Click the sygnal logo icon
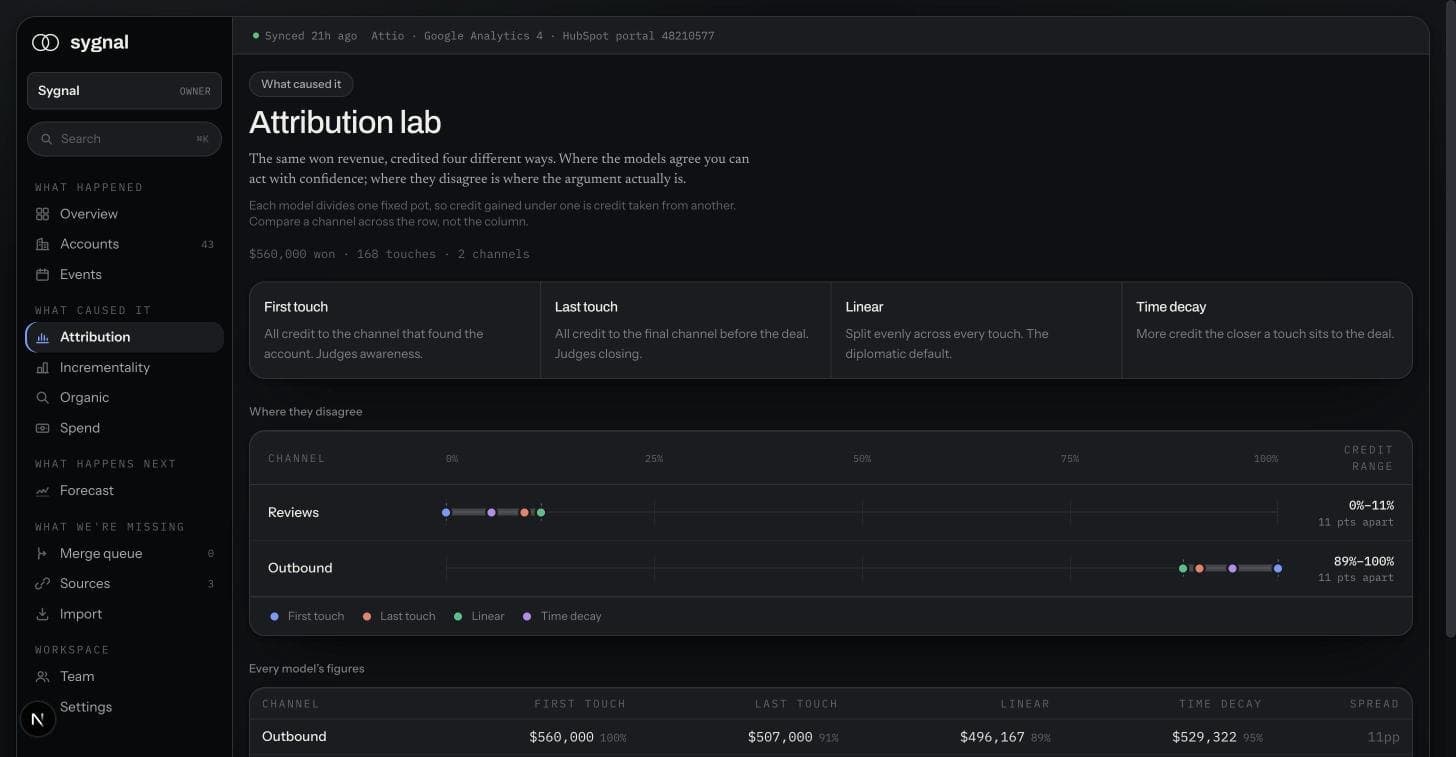1456x757 pixels. pyautogui.click(x=46, y=43)
